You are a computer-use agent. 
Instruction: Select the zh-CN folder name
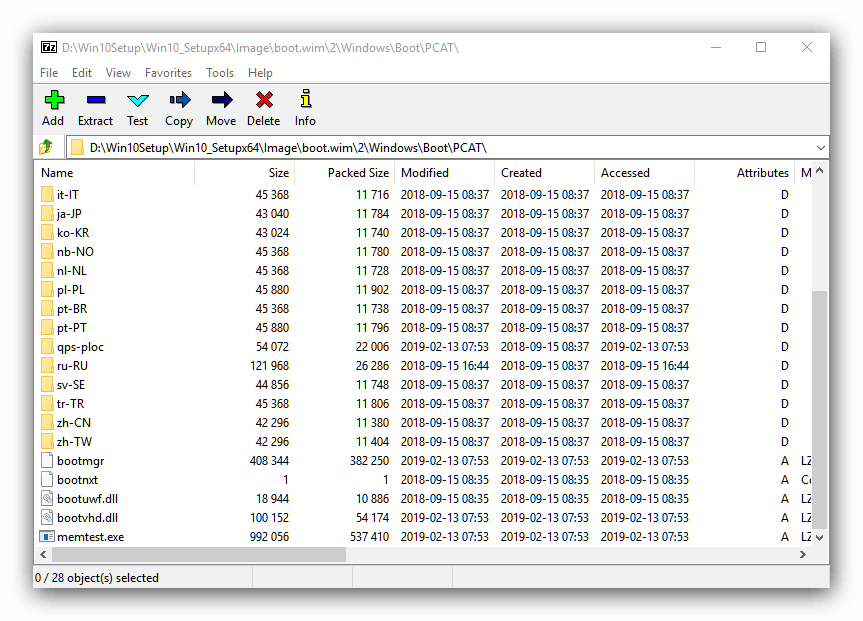pos(74,423)
